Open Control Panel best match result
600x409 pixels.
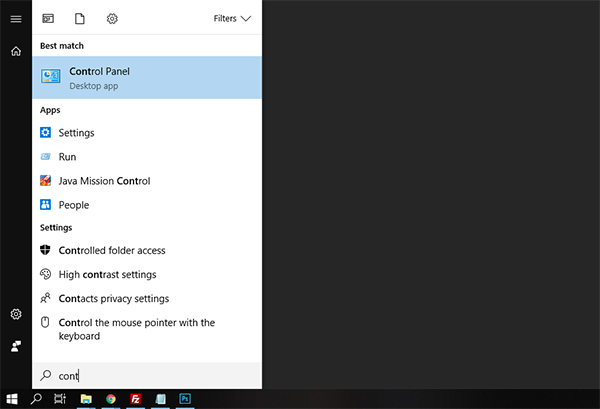pyautogui.click(x=147, y=78)
